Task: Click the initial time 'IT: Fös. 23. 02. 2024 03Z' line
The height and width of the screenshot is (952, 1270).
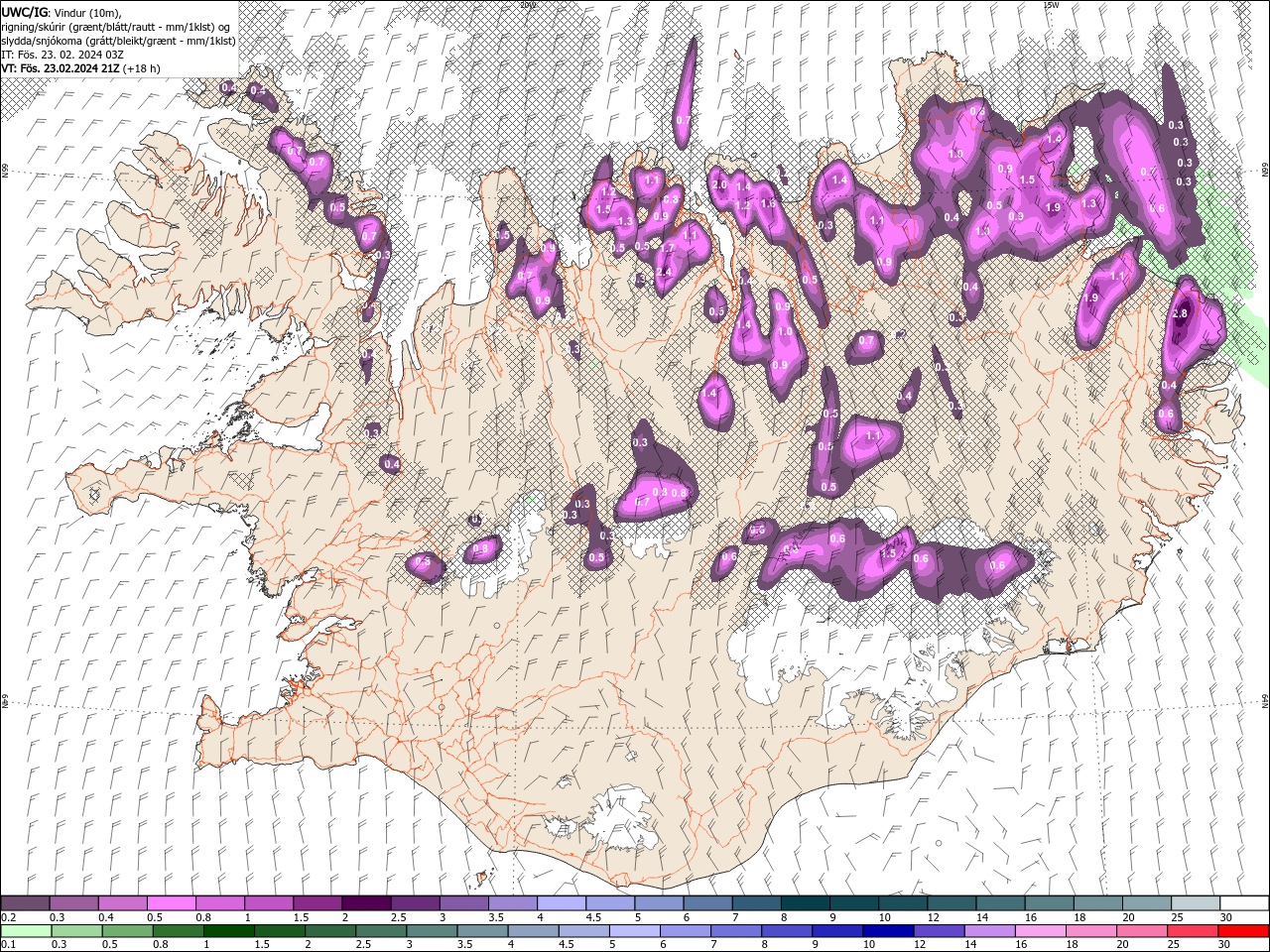Action: 63,55
